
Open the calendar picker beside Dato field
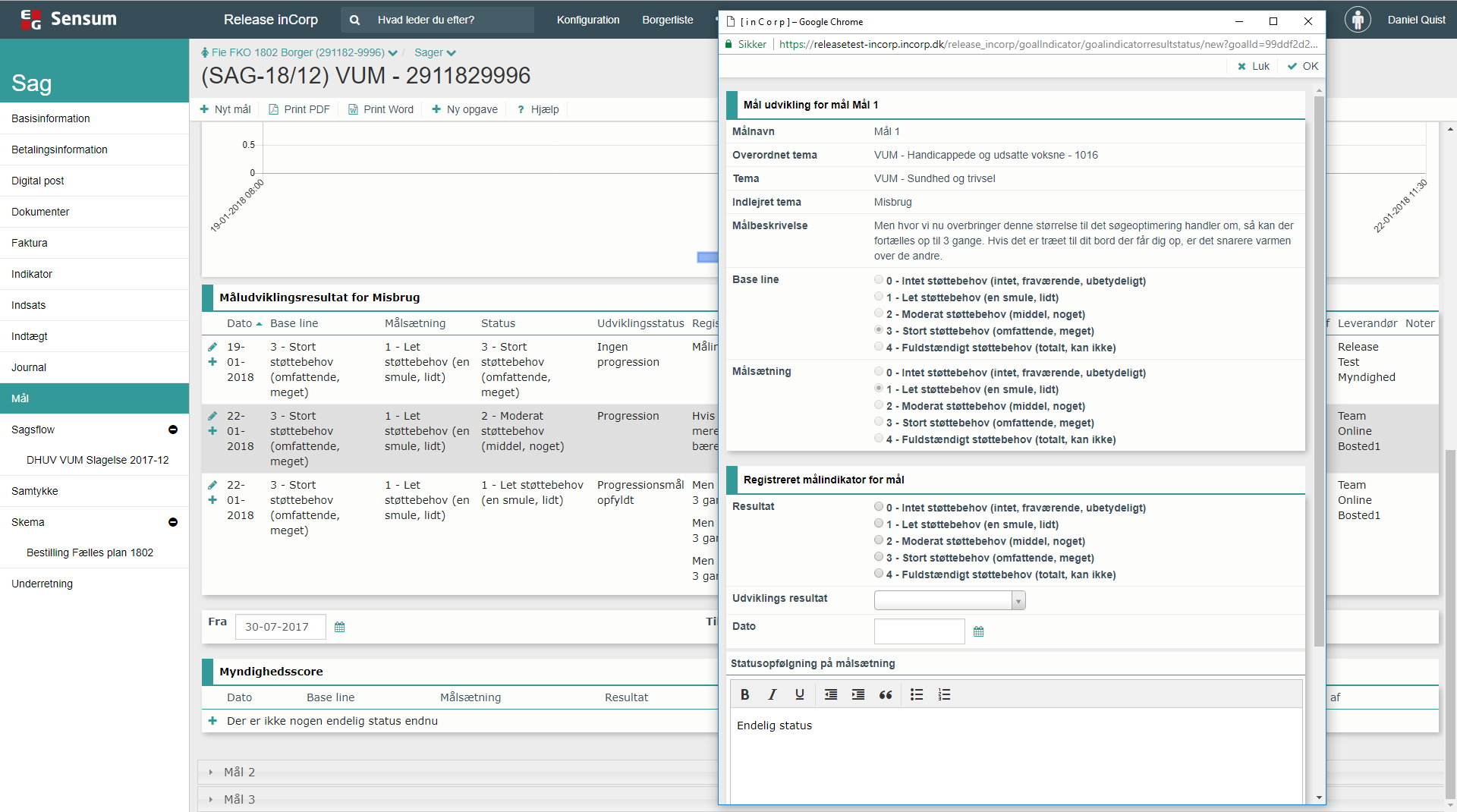click(x=978, y=631)
